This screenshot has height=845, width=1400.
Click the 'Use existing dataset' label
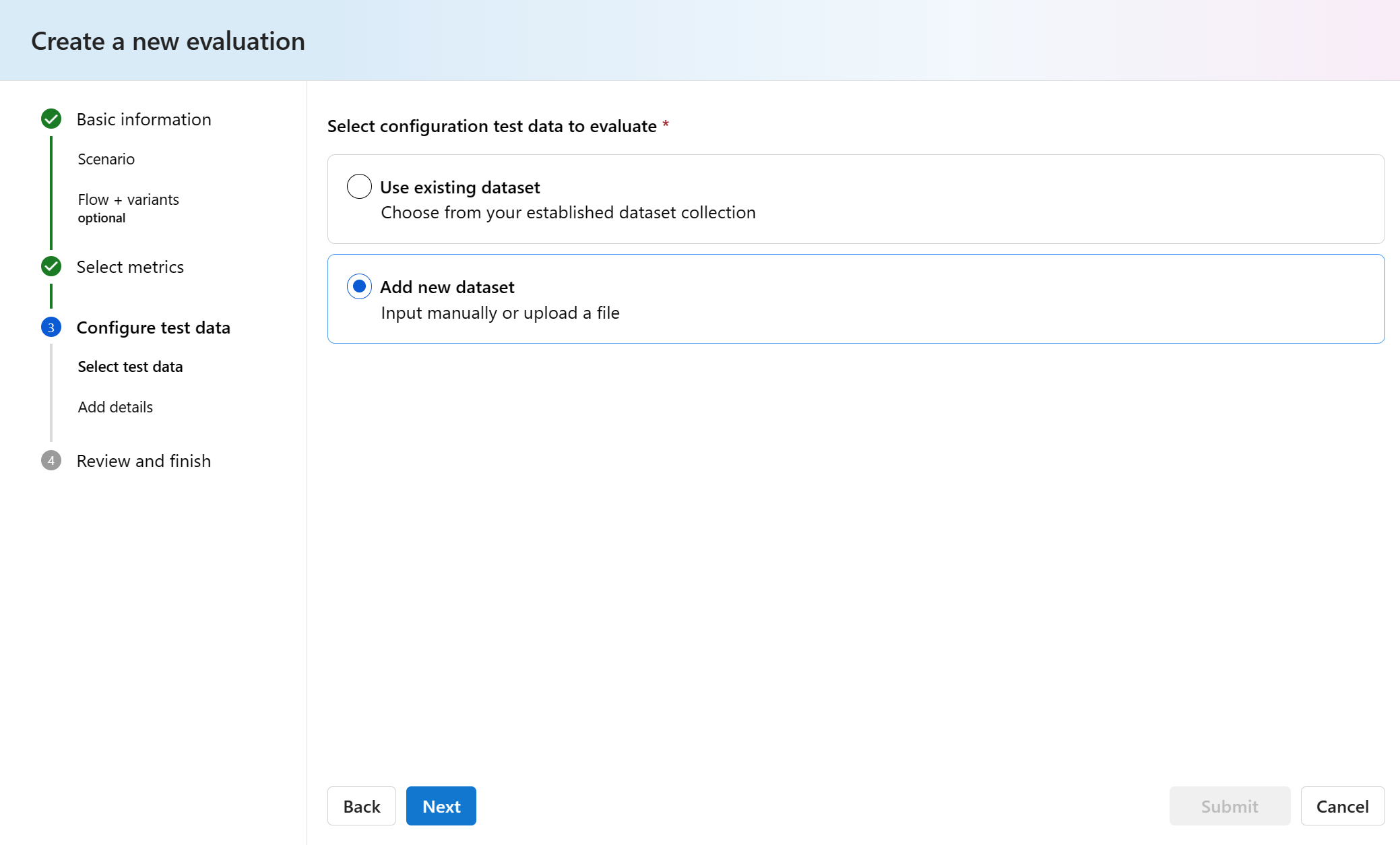tap(459, 187)
